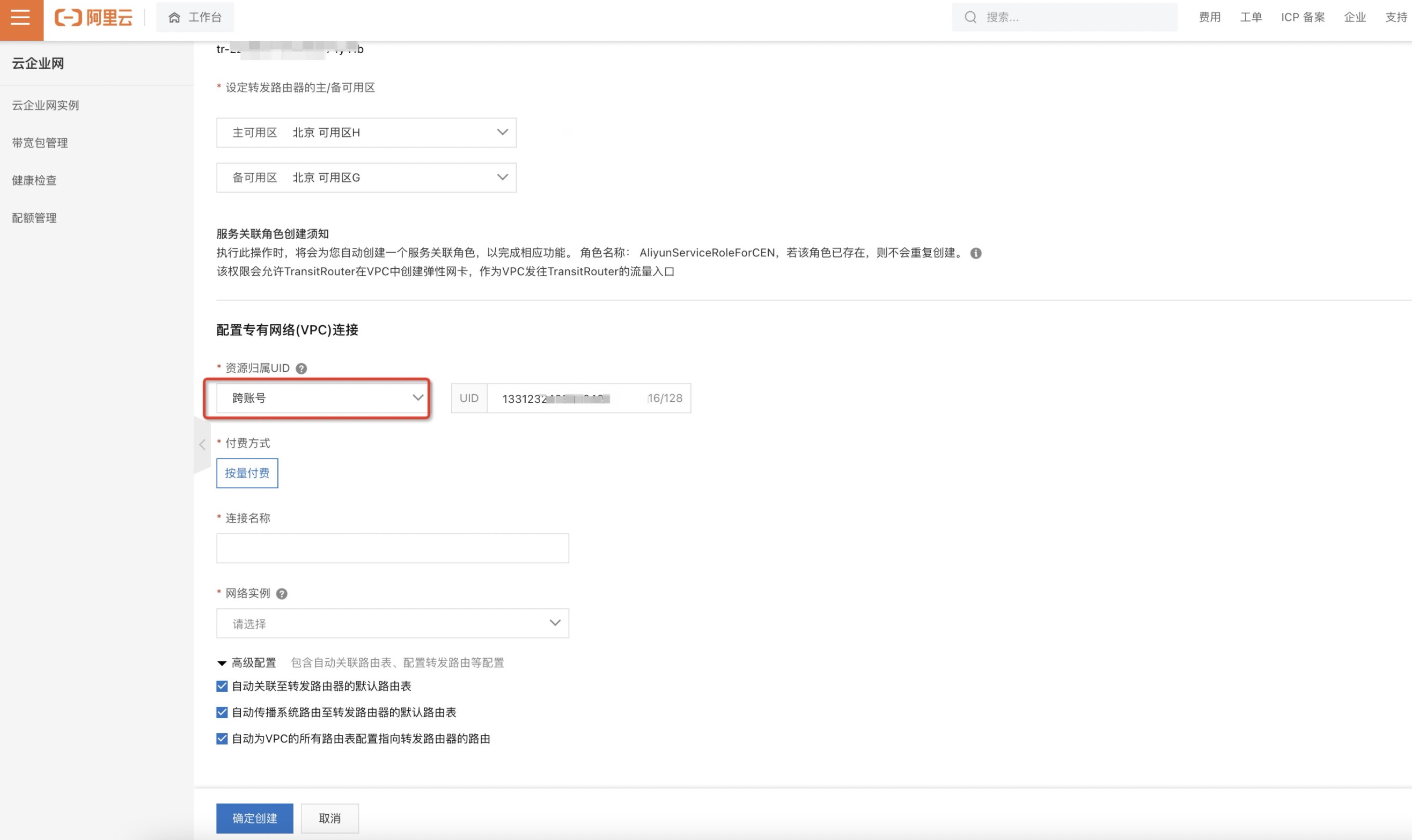This screenshot has height=840, width=1412.
Task: Click the 确定创建 button
Action: pos(254,818)
